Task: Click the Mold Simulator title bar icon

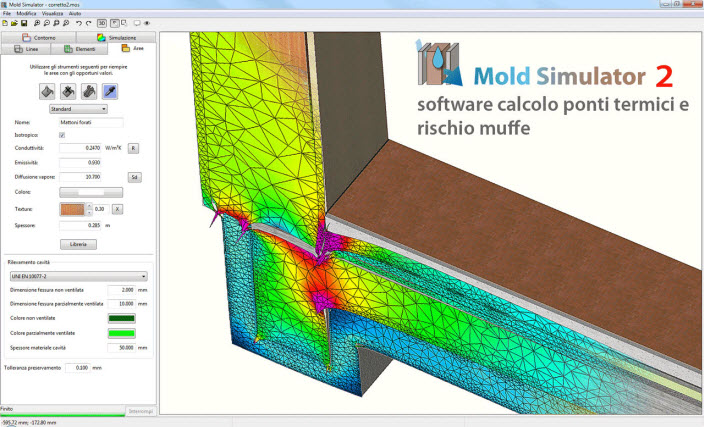Action: coord(4,4)
